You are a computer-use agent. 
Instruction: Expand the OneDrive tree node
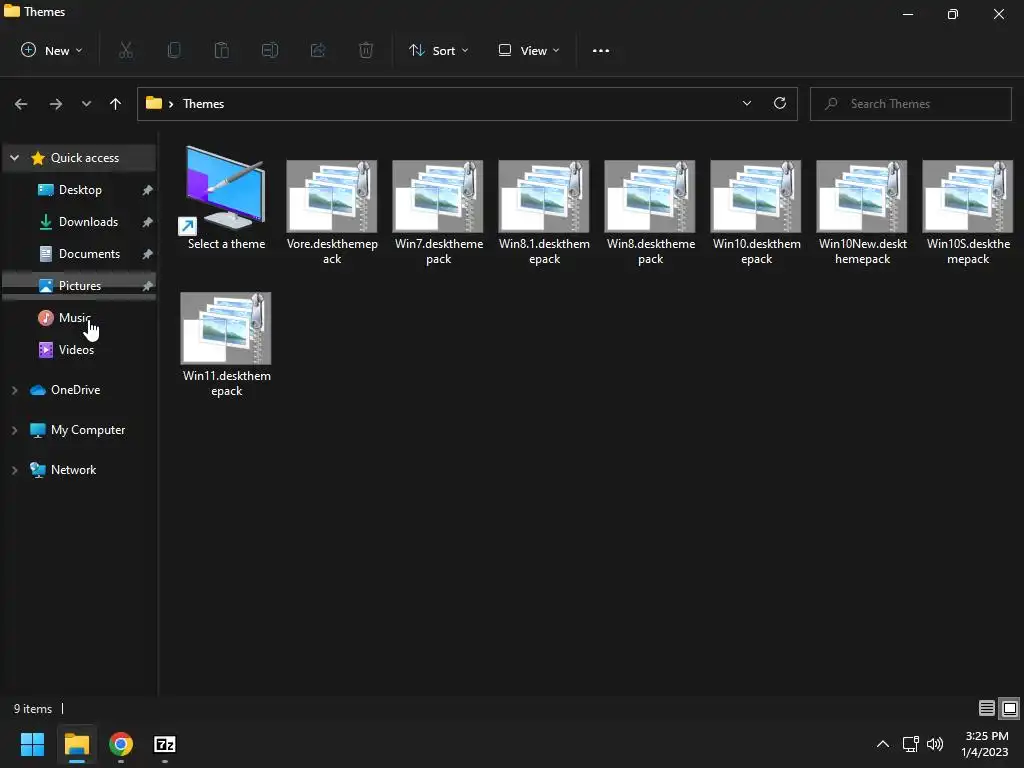point(14,390)
